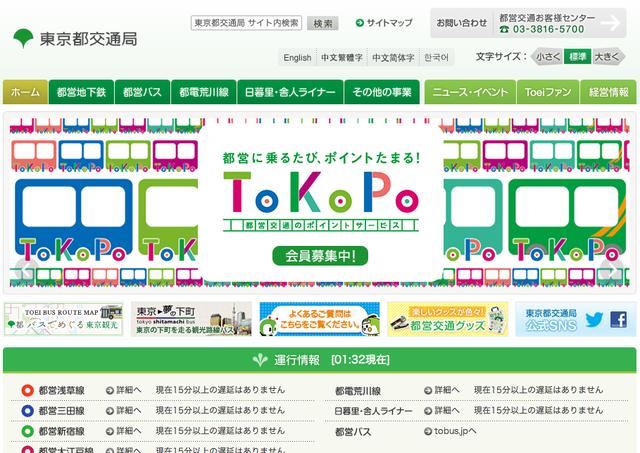This screenshot has height=453, width=640.
Task: Open the 都電荒川線 menu tab
Action: point(204,92)
